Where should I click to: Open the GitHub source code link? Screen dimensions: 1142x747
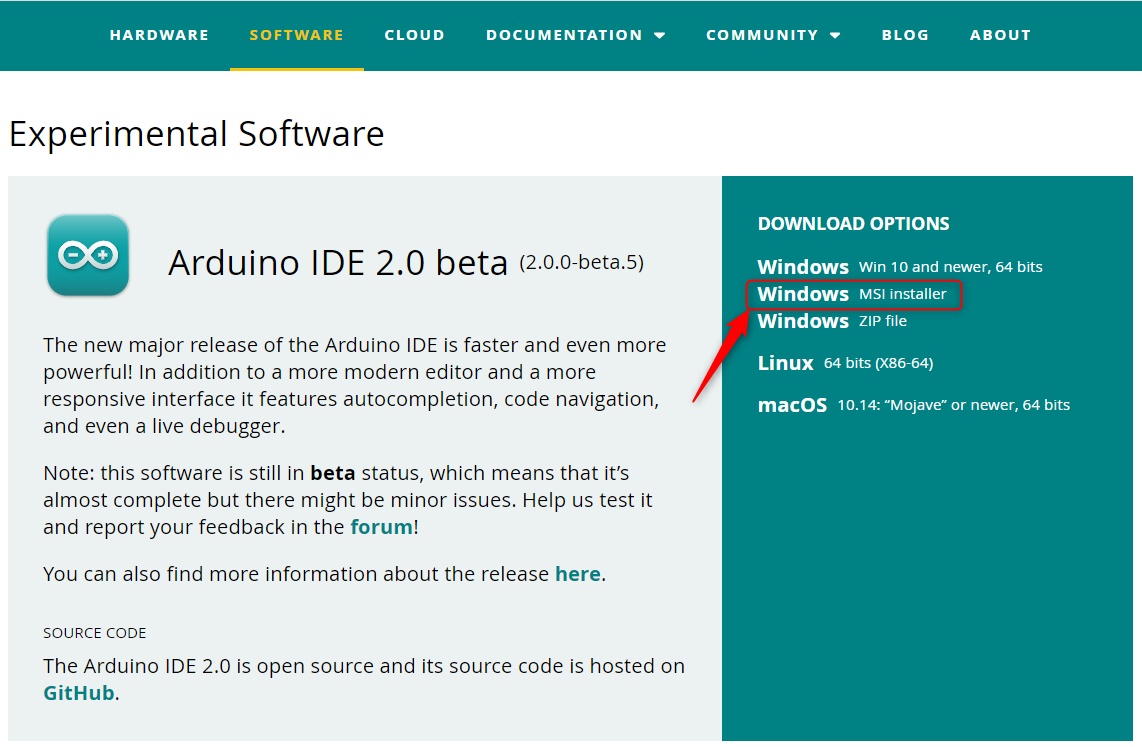(79, 692)
